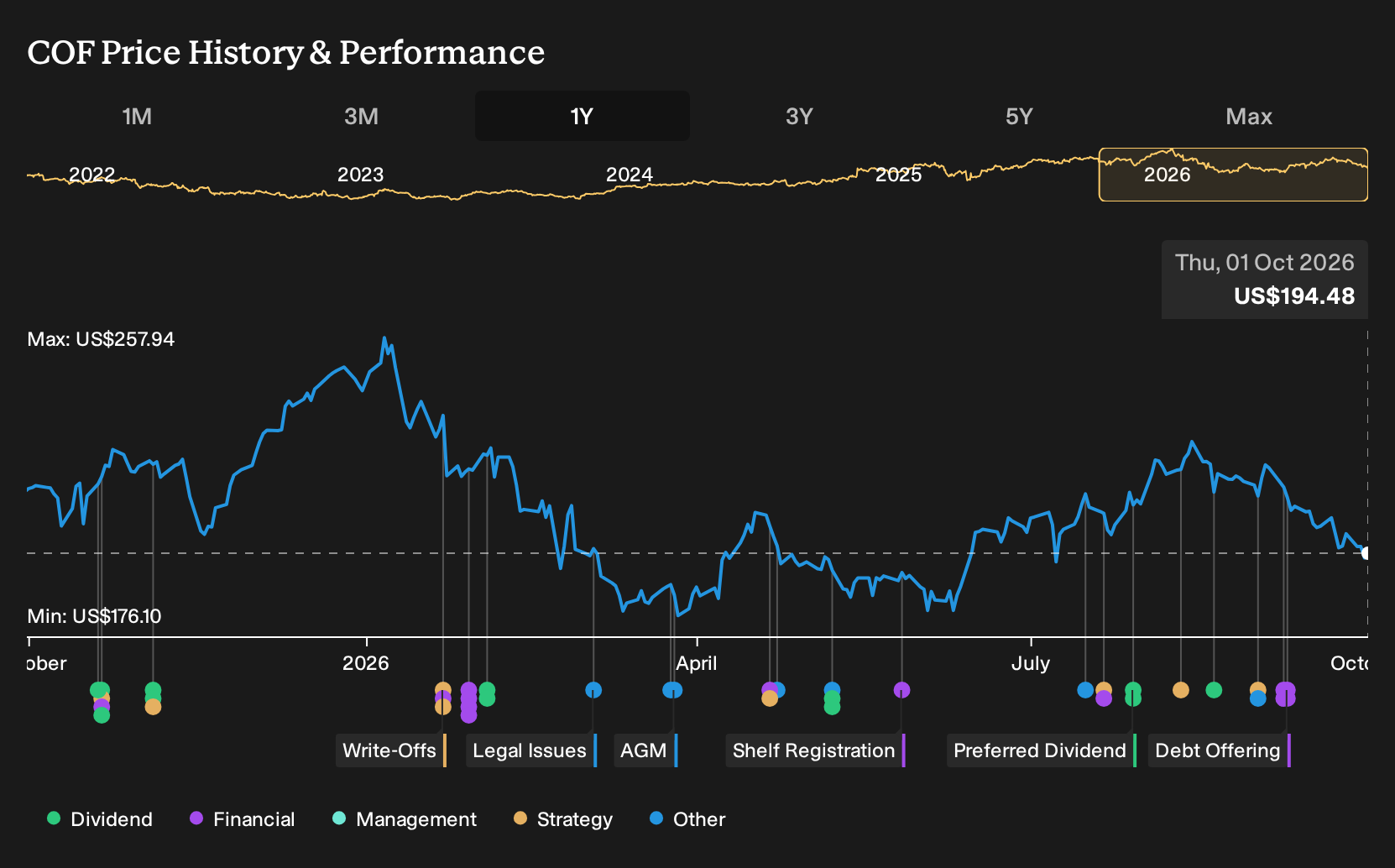The height and width of the screenshot is (868, 1395).
Task: Select the blue event dot just after July
Action: (1085, 690)
